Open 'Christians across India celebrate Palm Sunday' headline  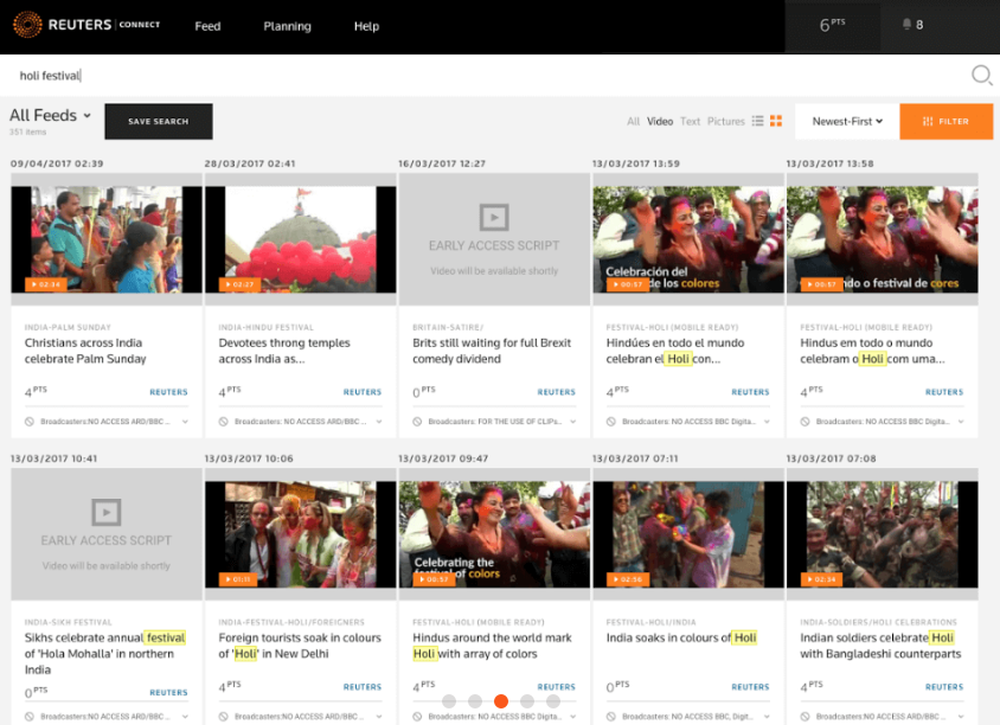pyautogui.click(x=85, y=351)
